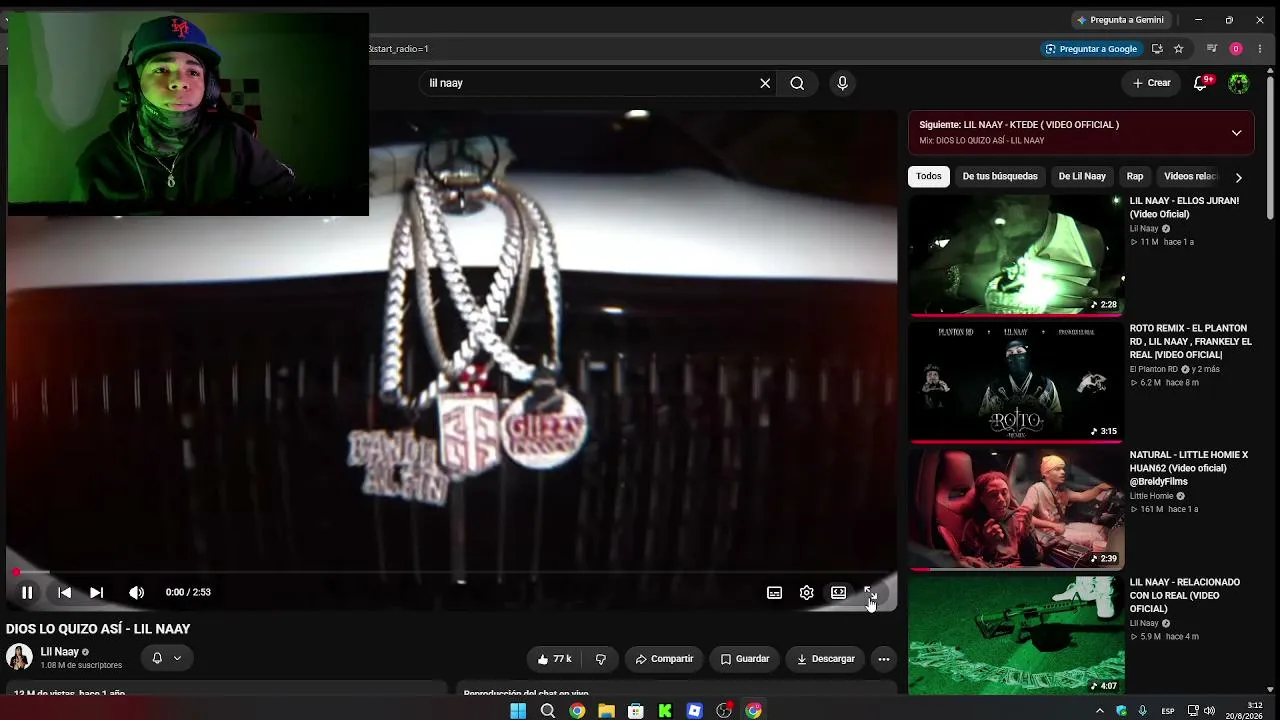Image resolution: width=1280 pixels, height=720 pixels.
Task: Open OBS Studio from taskbar
Action: tap(724, 711)
